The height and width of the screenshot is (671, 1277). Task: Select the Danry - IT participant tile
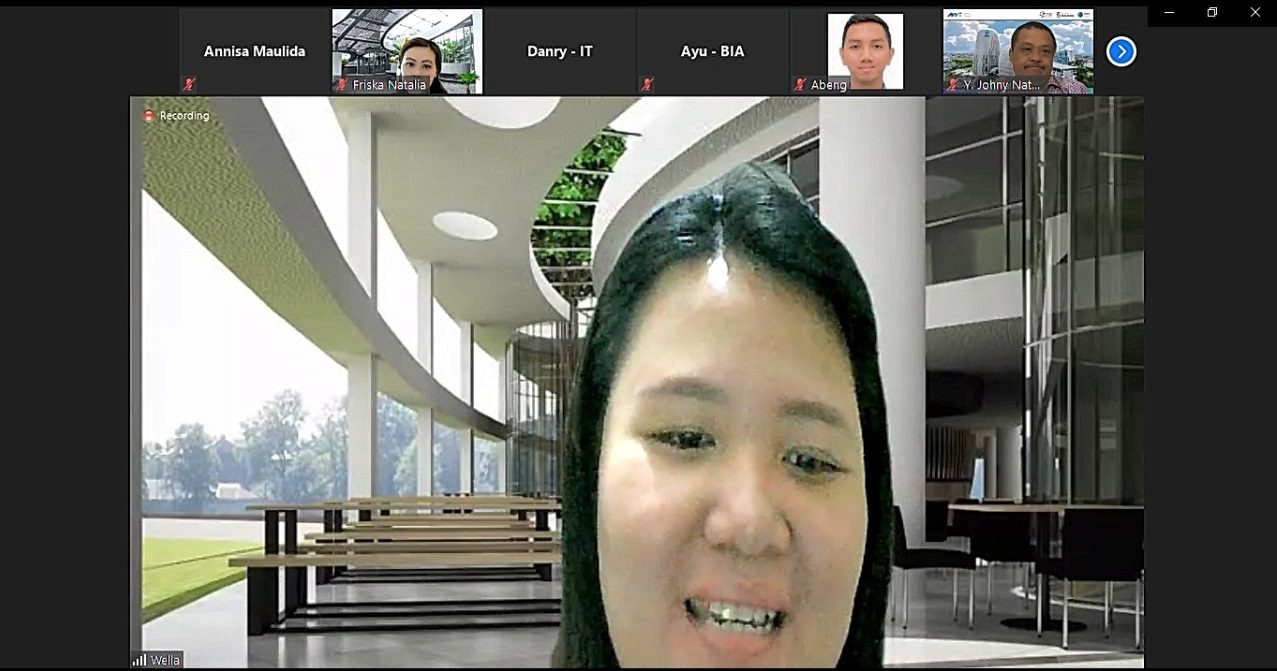tap(559, 51)
